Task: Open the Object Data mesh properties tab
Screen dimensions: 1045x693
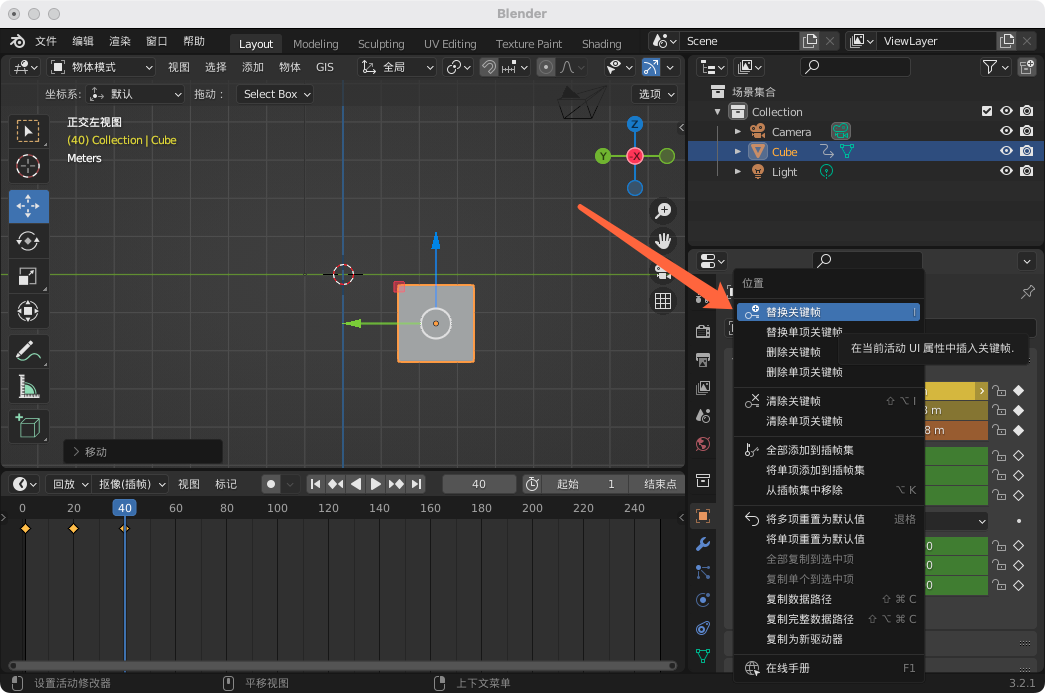Action: [702, 656]
